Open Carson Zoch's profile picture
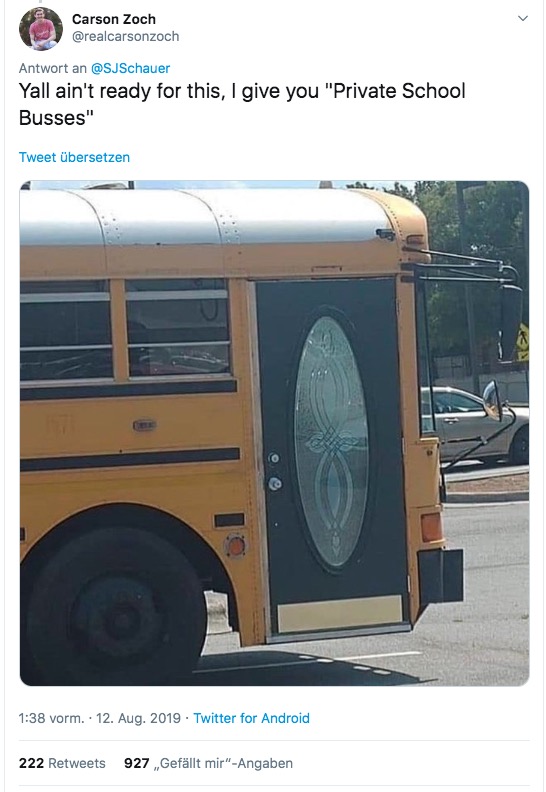546x792 pixels. coord(41,29)
